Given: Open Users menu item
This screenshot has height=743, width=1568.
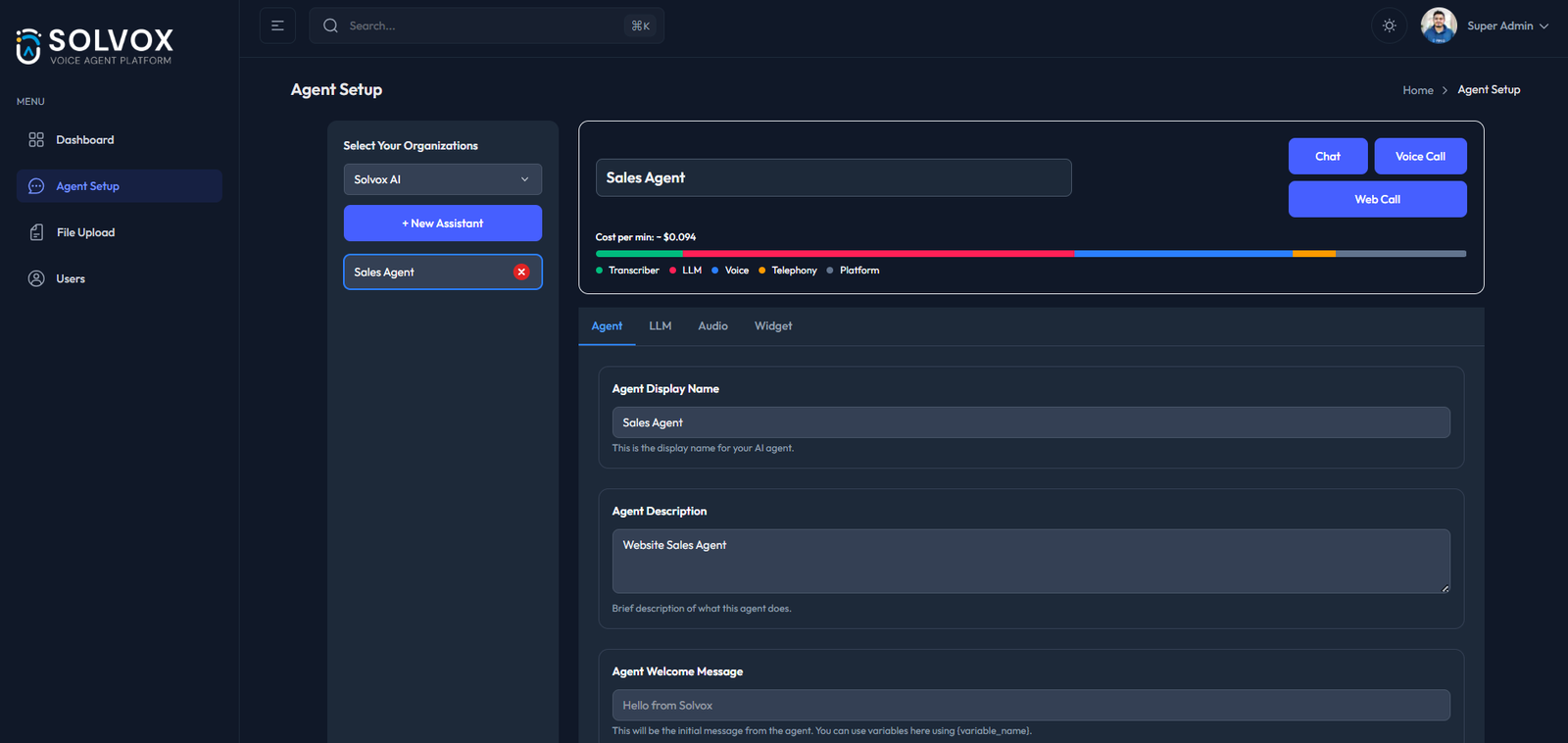Looking at the screenshot, I should click(x=120, y=278).
